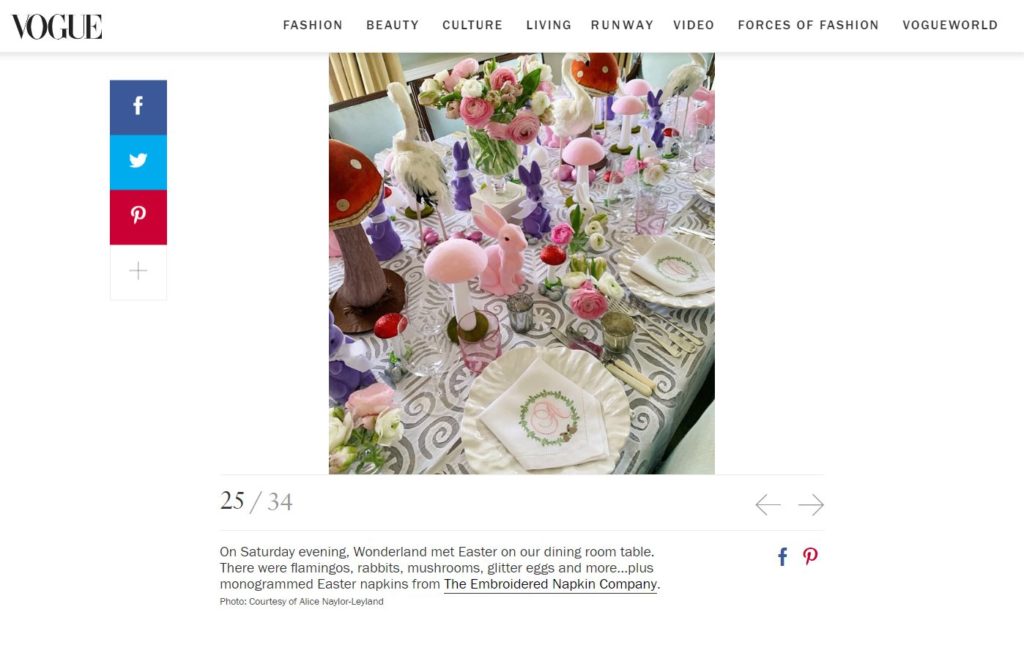
Task: Open the Fashion menu
Action: pos(313,25)
